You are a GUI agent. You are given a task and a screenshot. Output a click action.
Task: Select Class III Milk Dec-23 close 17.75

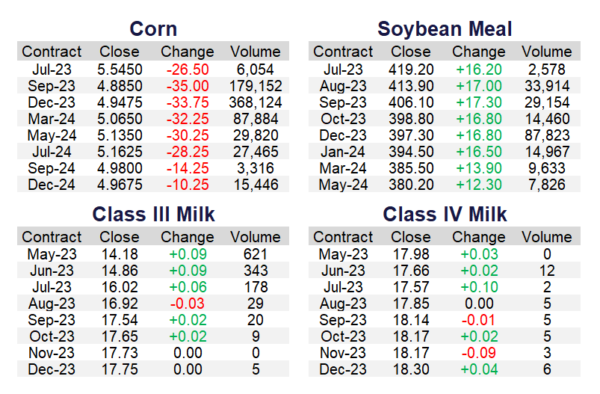pos(119,370)
